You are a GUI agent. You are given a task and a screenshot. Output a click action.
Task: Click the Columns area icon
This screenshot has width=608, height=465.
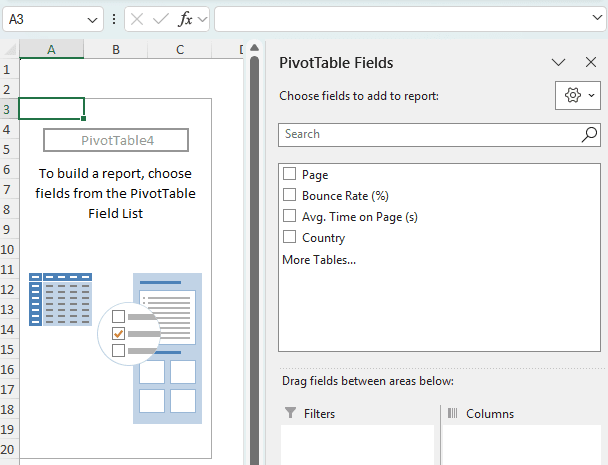click(x=452, y=413)
